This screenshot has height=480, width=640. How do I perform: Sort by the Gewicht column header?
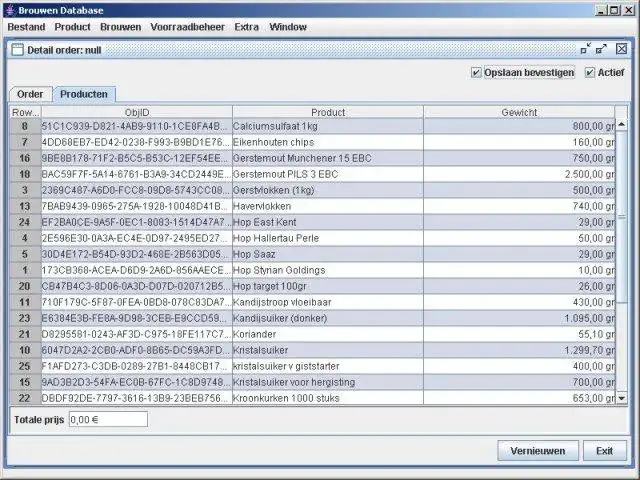[x=519, y=112]
